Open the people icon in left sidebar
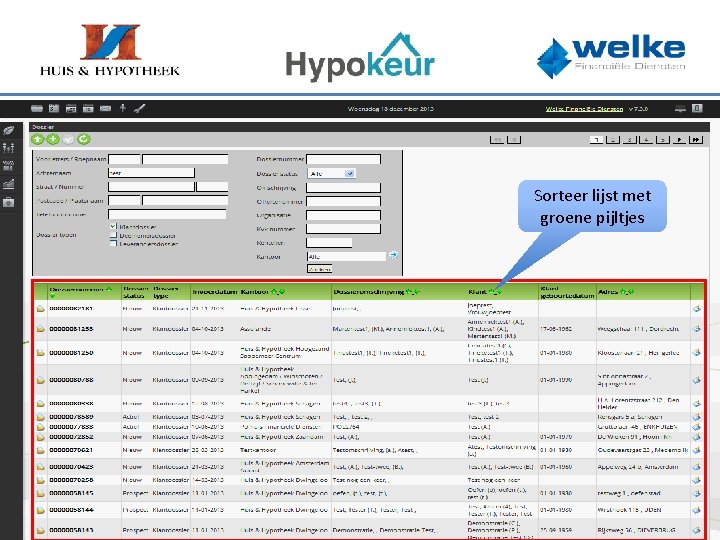Viewport: 720px width, 540px height. [9, 148]
